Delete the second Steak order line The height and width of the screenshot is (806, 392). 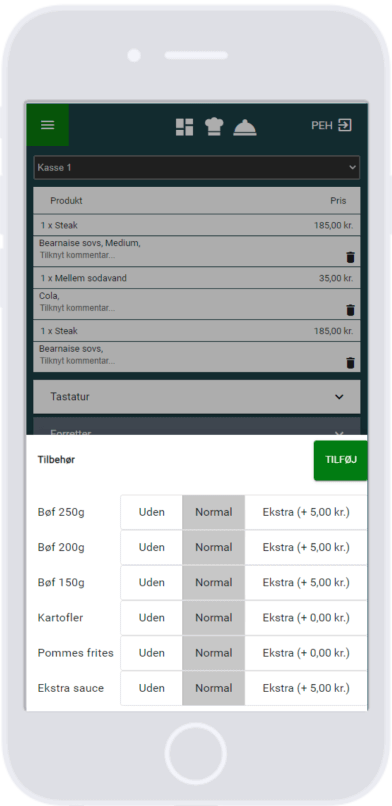click(x=350, y=363)
